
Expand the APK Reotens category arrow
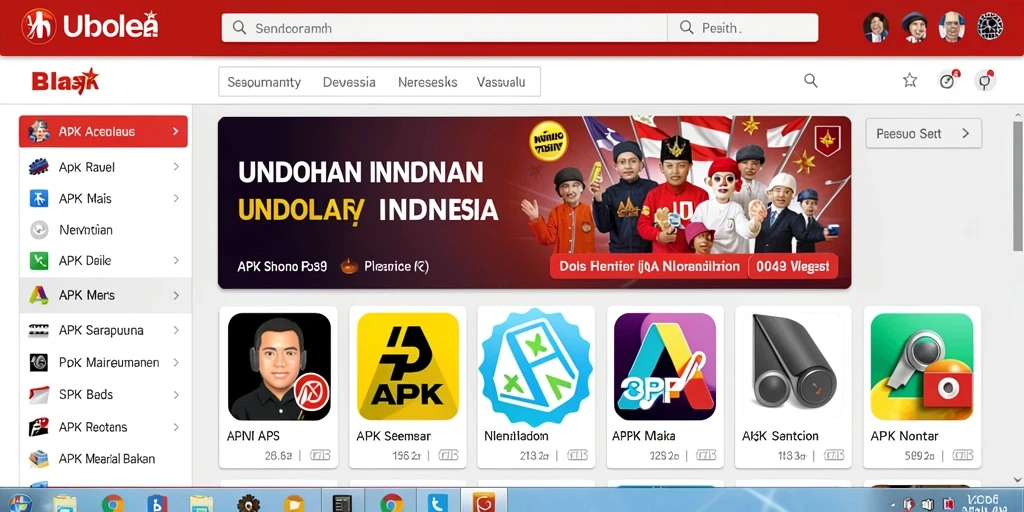pyautogui.click(x=176, y=427)
